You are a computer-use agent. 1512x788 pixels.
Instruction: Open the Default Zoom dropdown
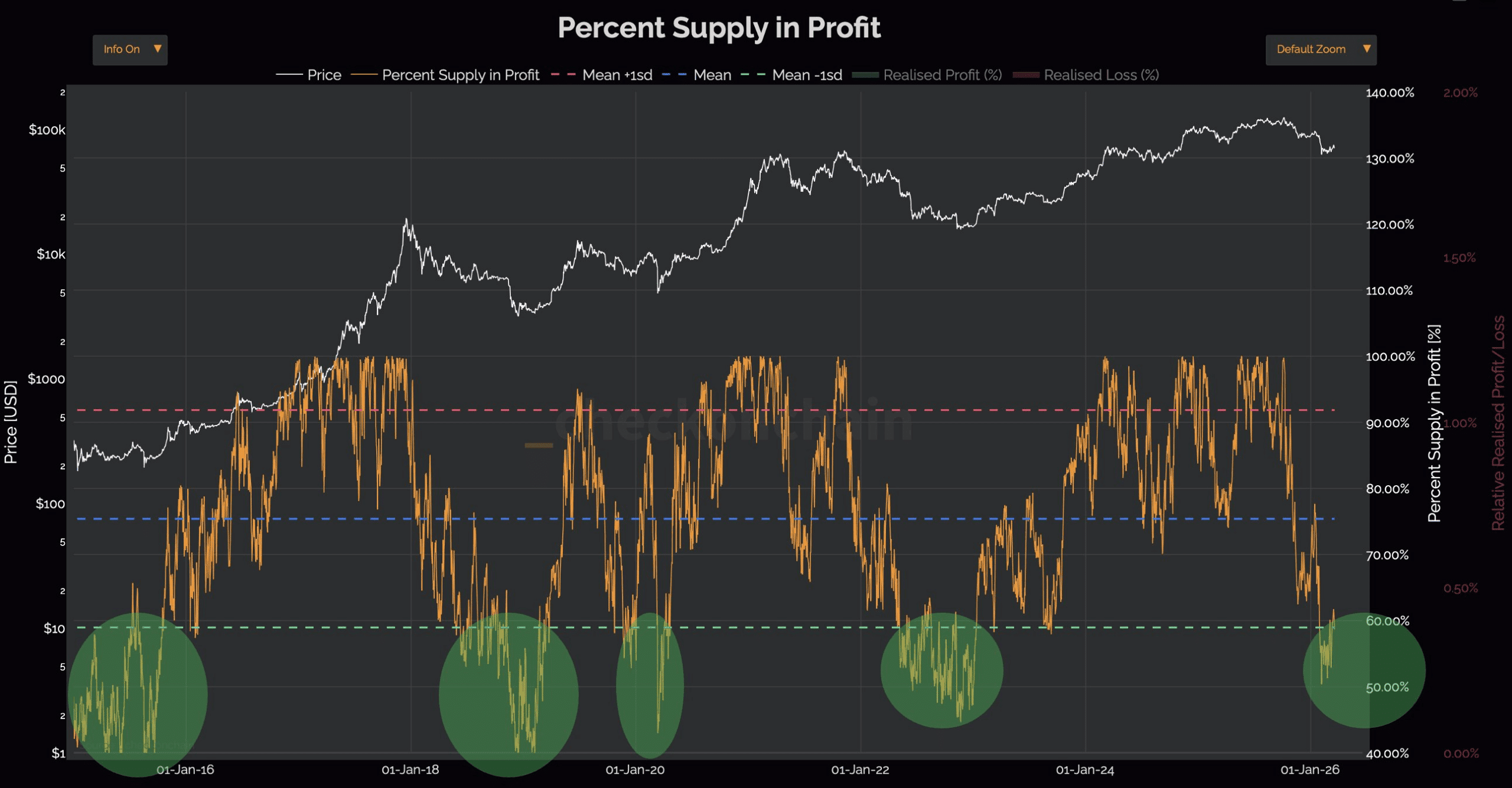(x=1311, y=50)
